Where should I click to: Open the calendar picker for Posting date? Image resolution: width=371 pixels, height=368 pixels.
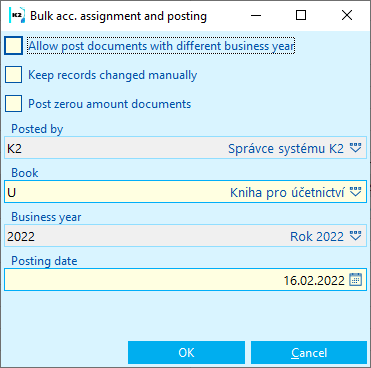click(355, 280)
